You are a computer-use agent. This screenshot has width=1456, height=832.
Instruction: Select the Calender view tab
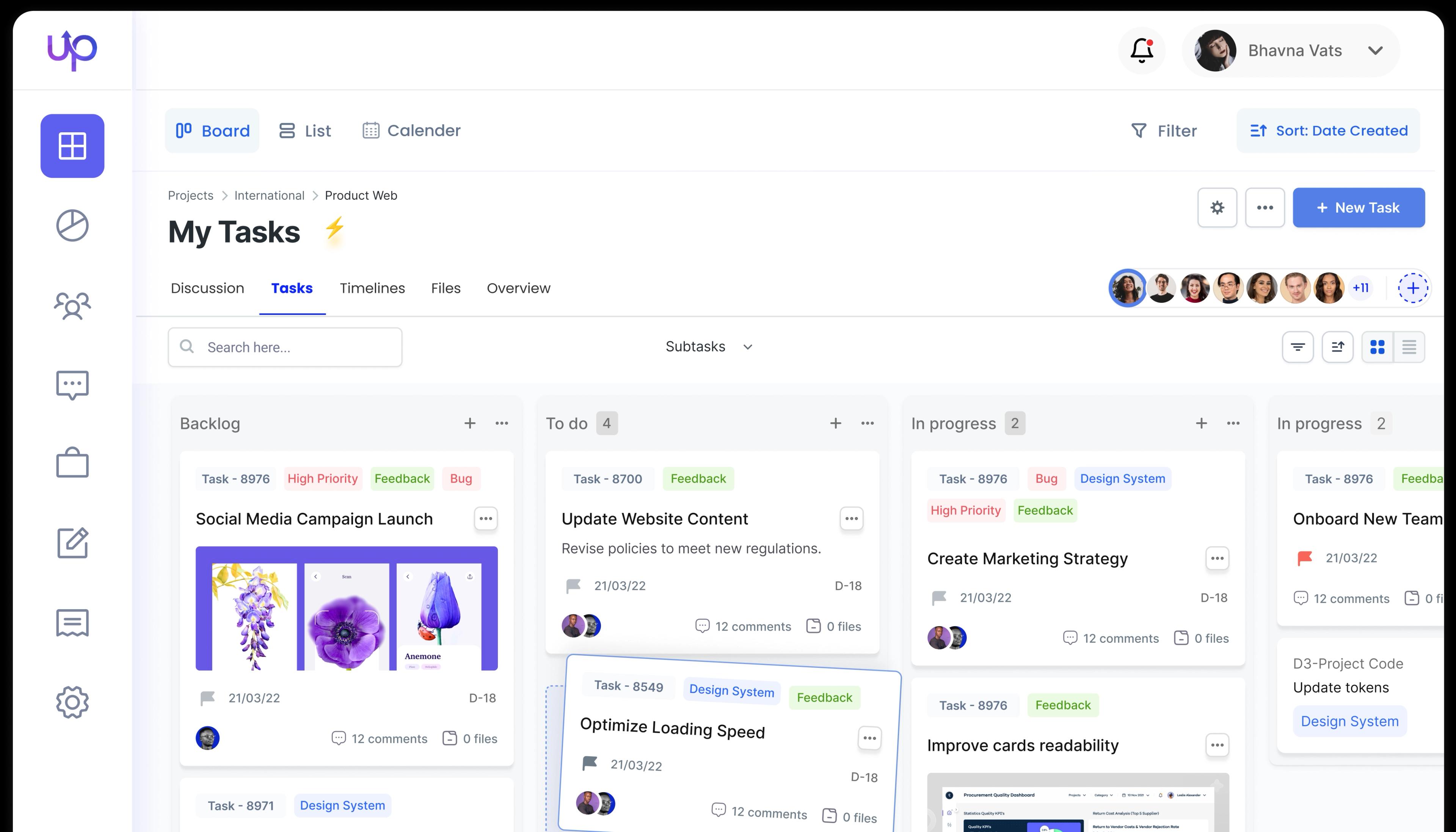tap(411, 130)
